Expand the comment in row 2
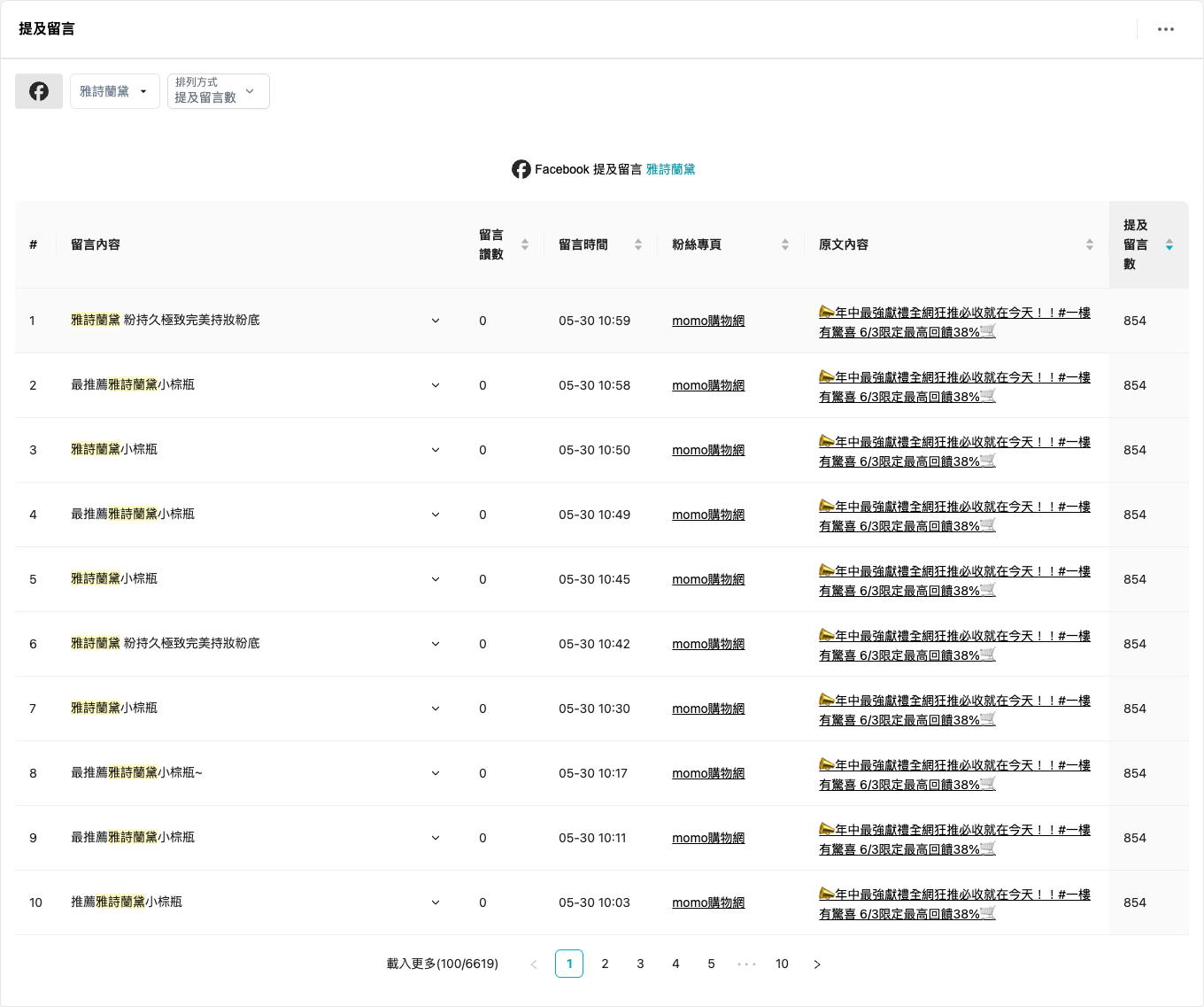Screen dimensions: 1204x1007 point(436,385)
